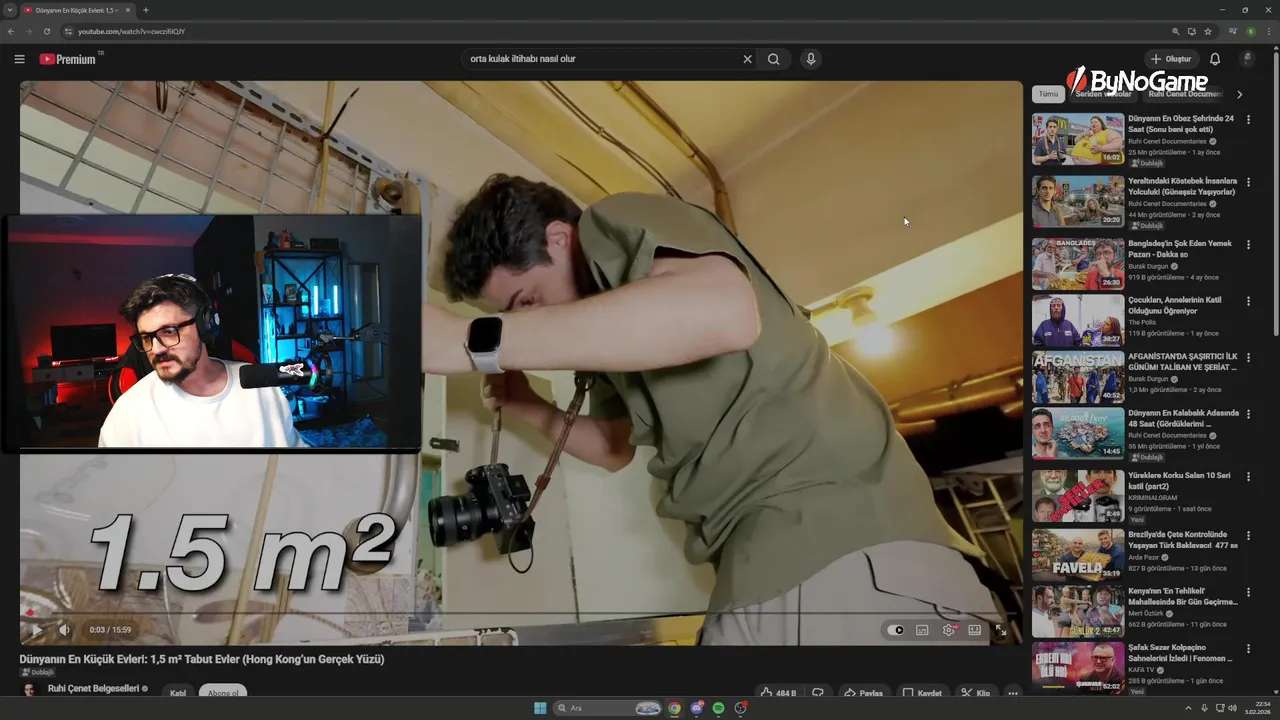Open the player settings gear
This screenshot has width=1280, height=720.
[949, 630]
